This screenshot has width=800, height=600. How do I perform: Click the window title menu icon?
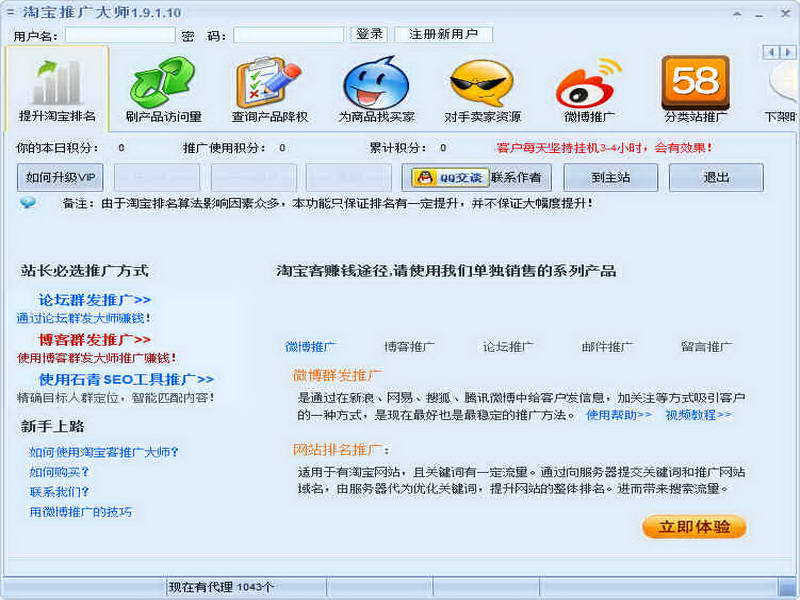point(10,12)
